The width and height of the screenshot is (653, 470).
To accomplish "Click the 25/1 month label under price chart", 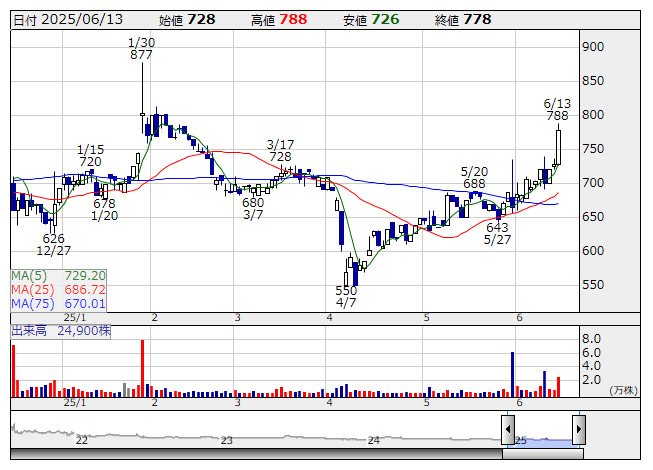I will tap(75, 318).
